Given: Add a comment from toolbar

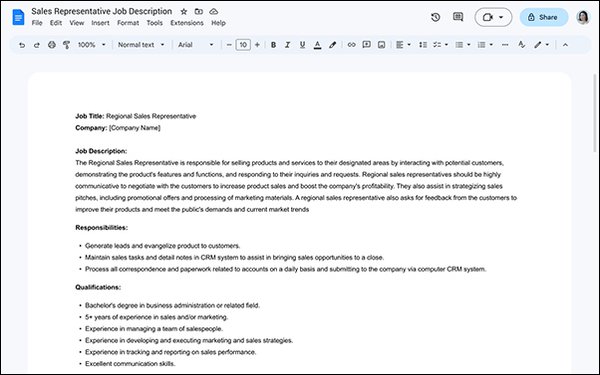Looking at the screenshot, I should (366, 44).
